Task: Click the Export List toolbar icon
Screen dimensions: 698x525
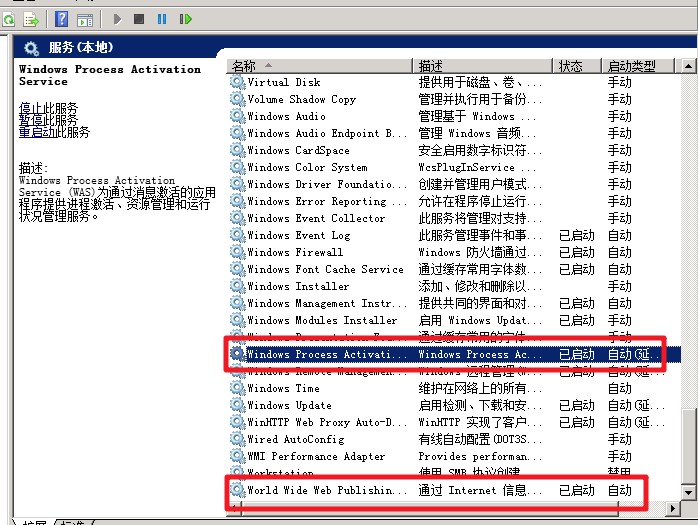Action: [31, 19]
